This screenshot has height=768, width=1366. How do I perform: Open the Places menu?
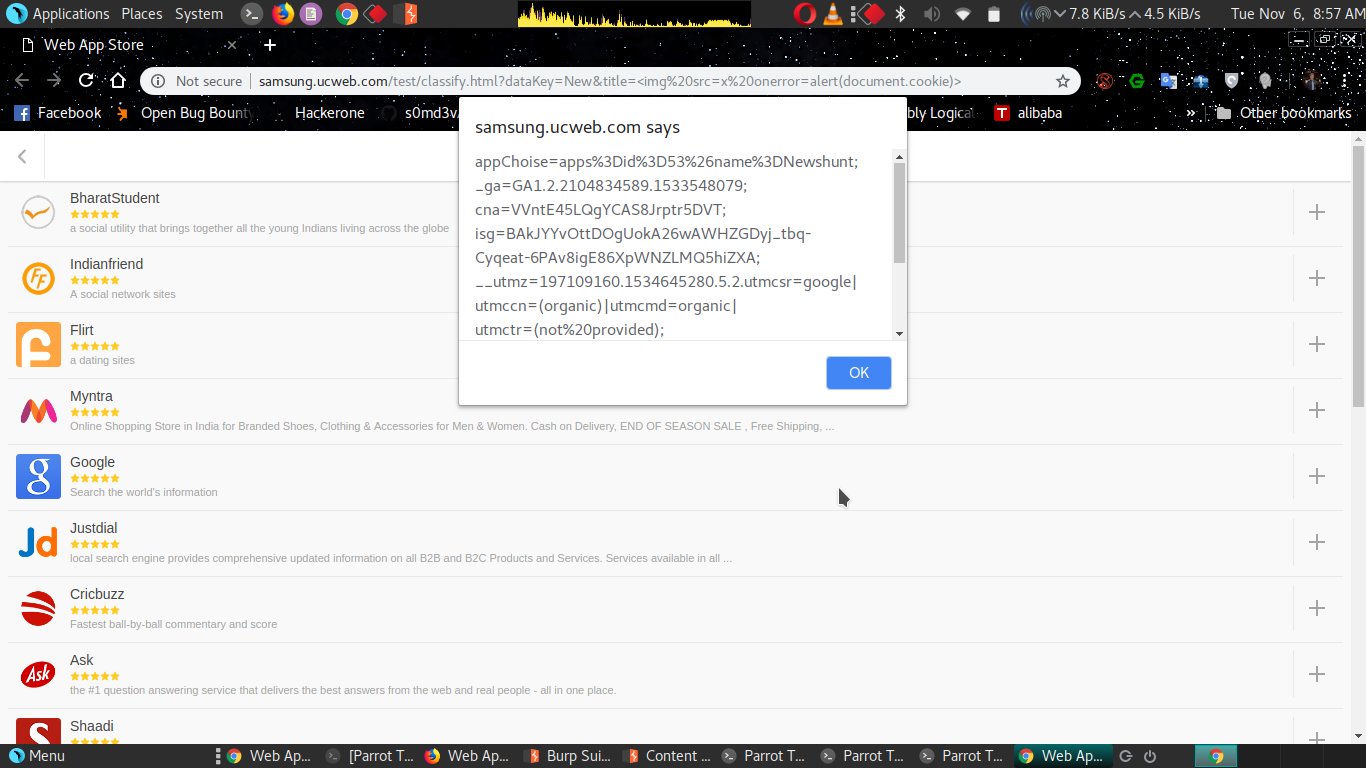[142, 14]
